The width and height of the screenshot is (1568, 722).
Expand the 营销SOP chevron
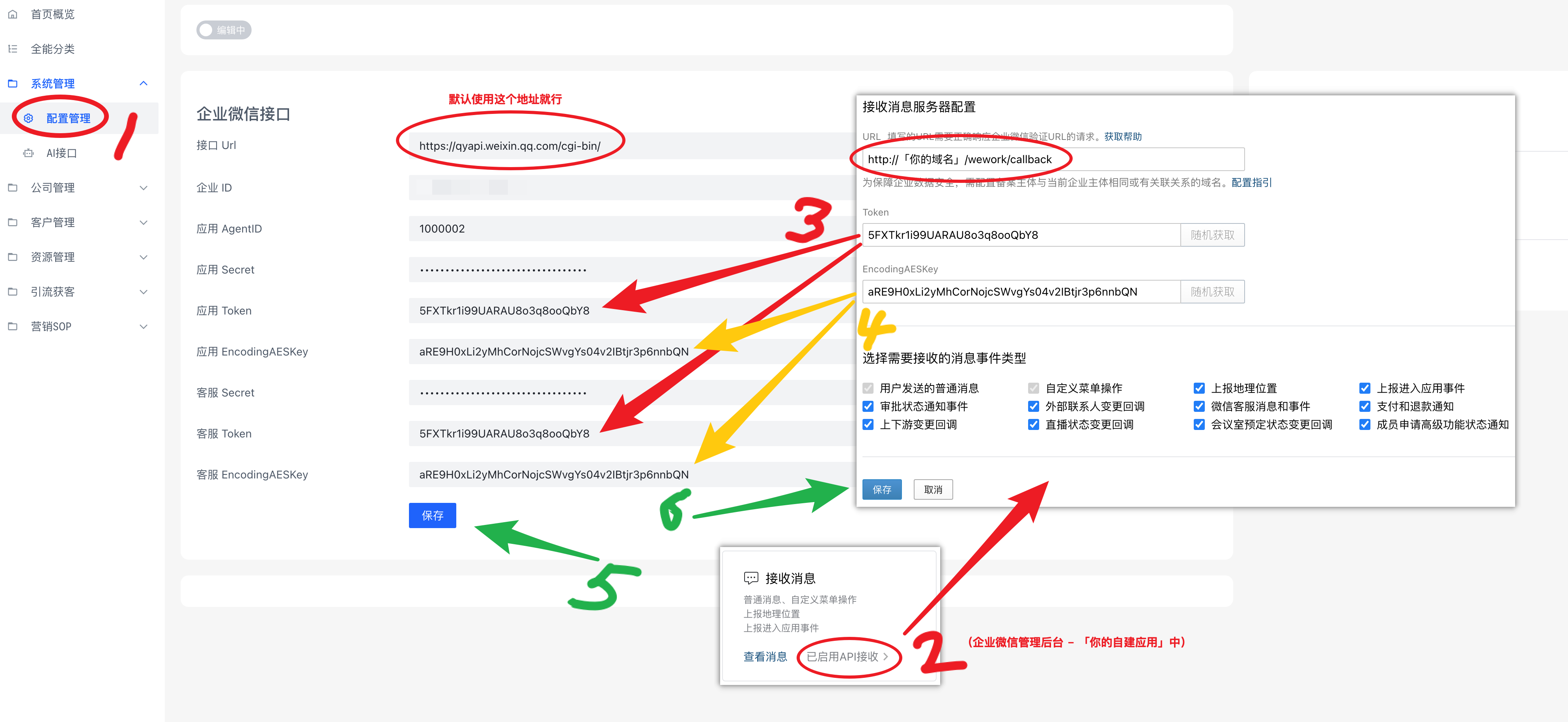click(x=144, y=326)
